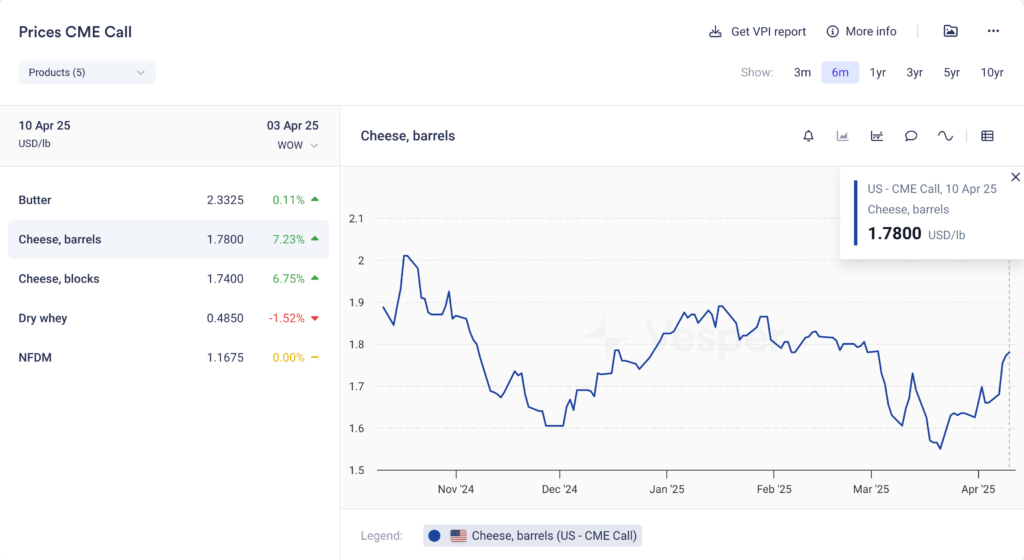Select the Butter product row

tap(168, 200)
